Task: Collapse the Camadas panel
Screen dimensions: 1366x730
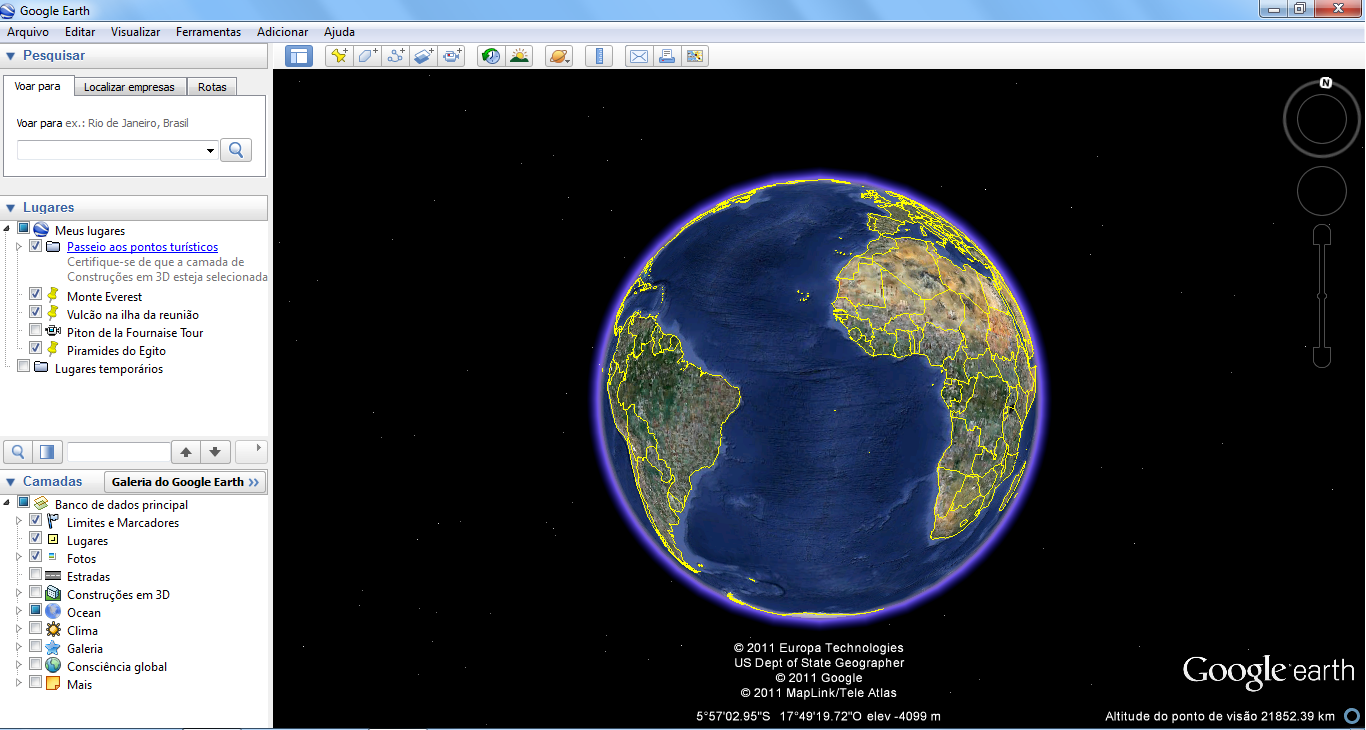Action: coord(10,481)
